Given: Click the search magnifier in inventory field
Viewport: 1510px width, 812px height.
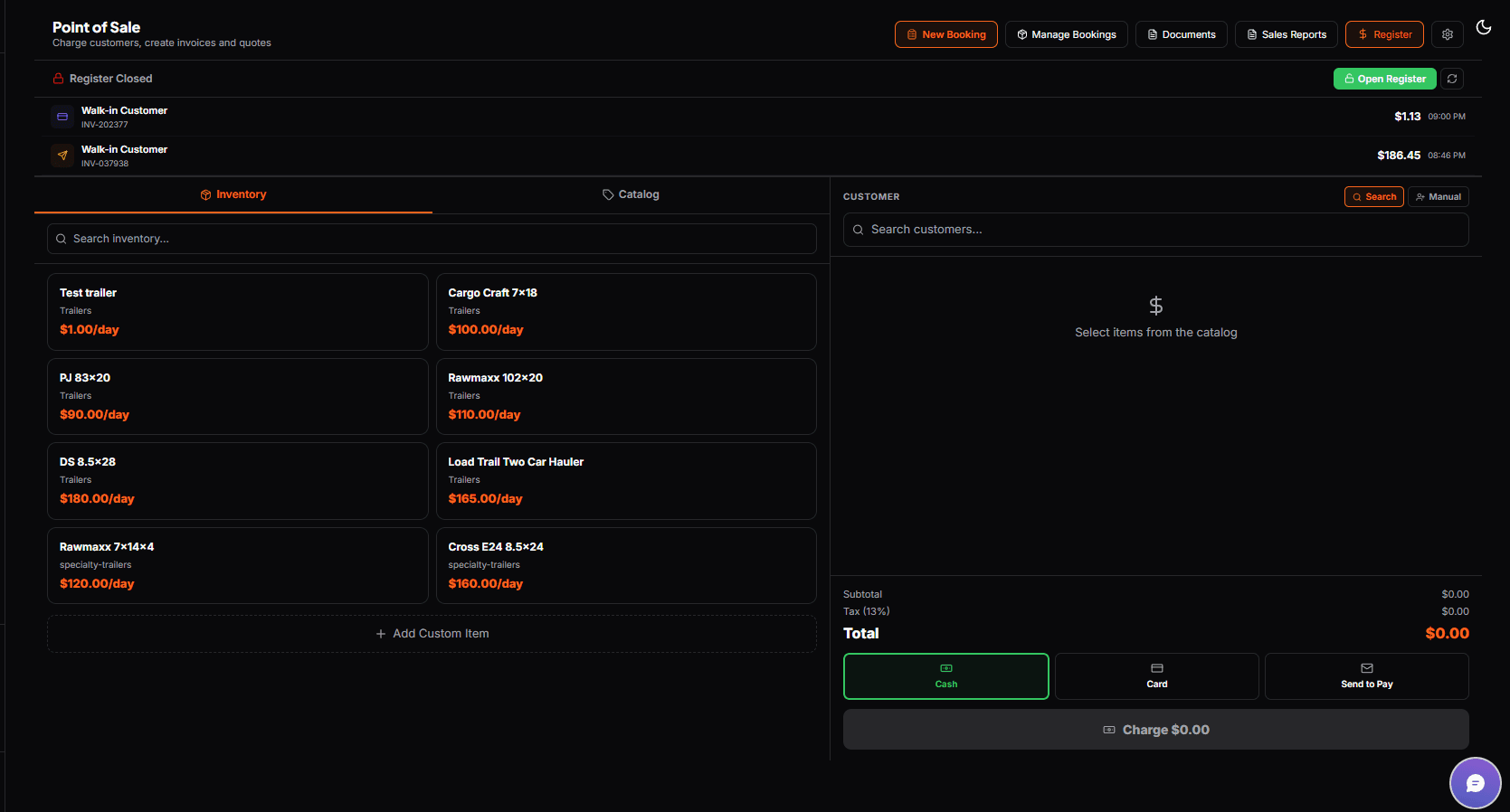Looking at the screenshot, I should pyautogui.click(x=62, y=239).
